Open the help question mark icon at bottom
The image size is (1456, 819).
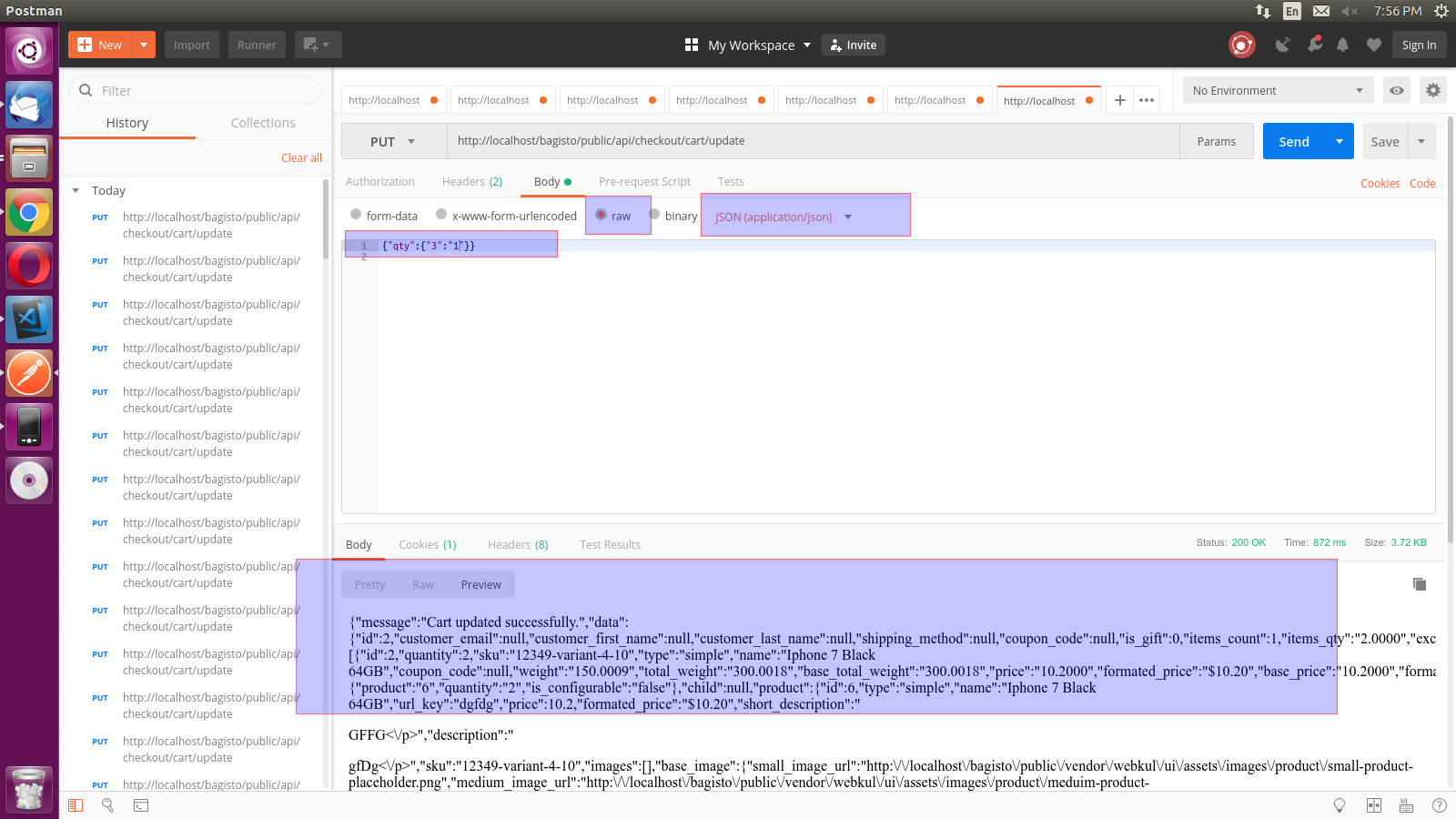tap(1439, 805)
